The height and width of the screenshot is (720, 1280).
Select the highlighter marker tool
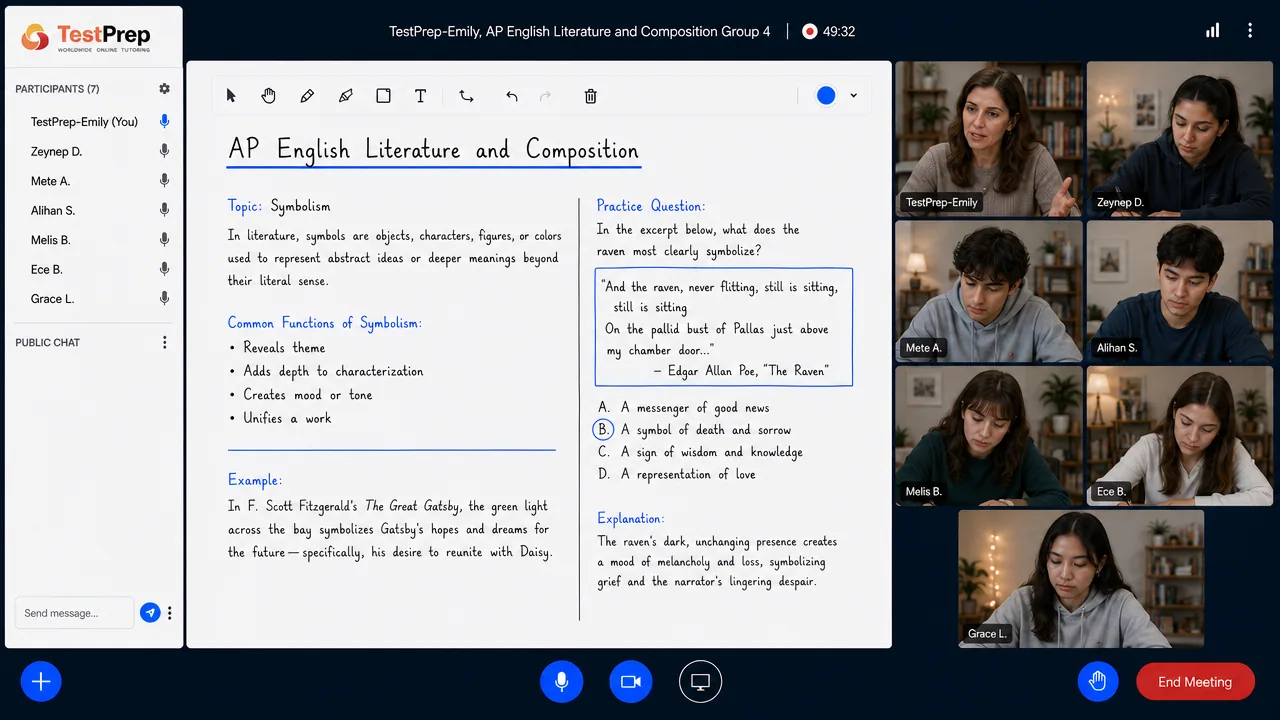pos(346,96)
